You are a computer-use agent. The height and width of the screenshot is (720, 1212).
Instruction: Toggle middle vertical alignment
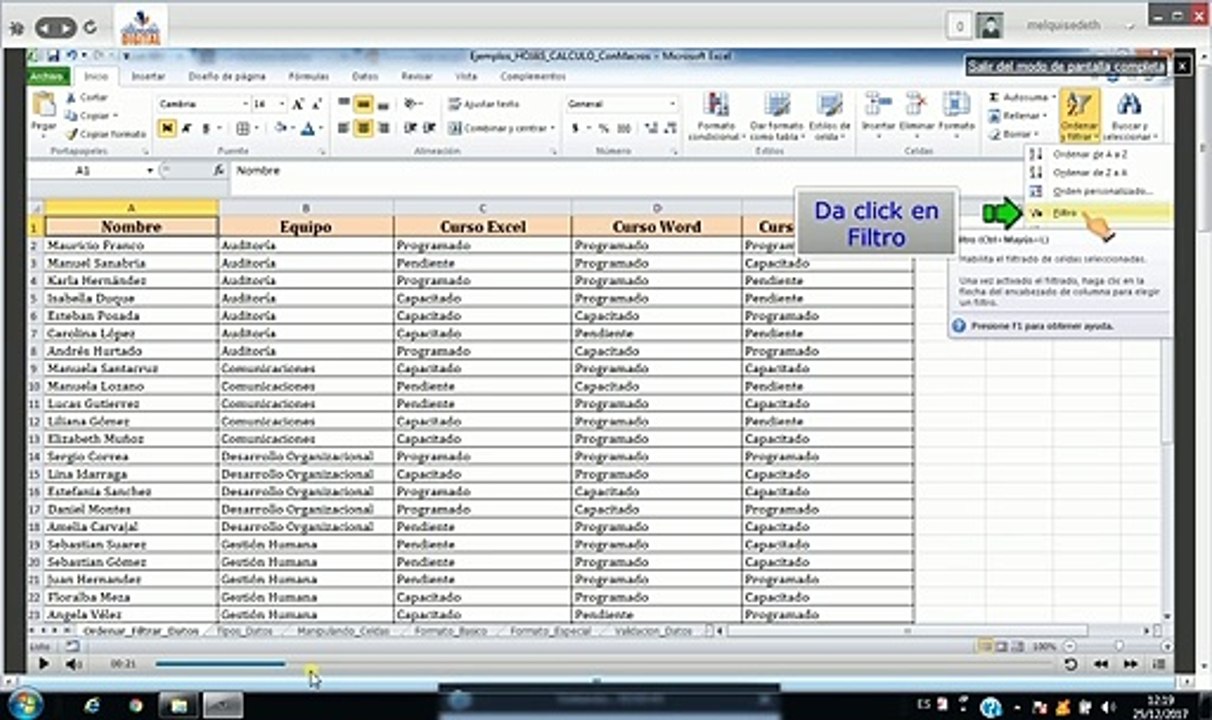[x=363, y=103]
